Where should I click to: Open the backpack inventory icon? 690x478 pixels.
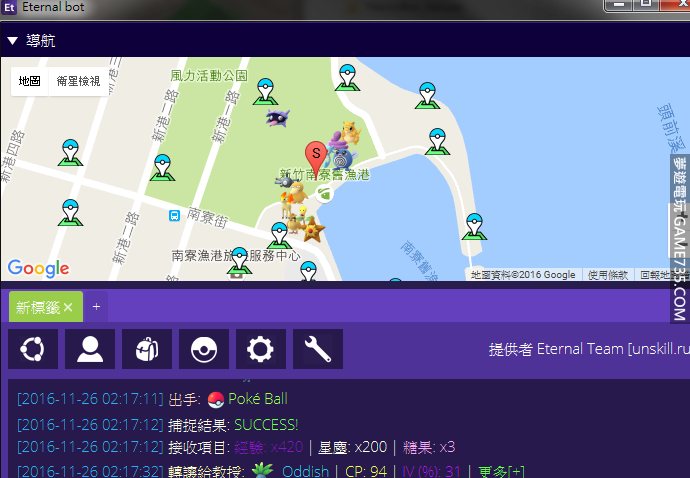[147, 349]
